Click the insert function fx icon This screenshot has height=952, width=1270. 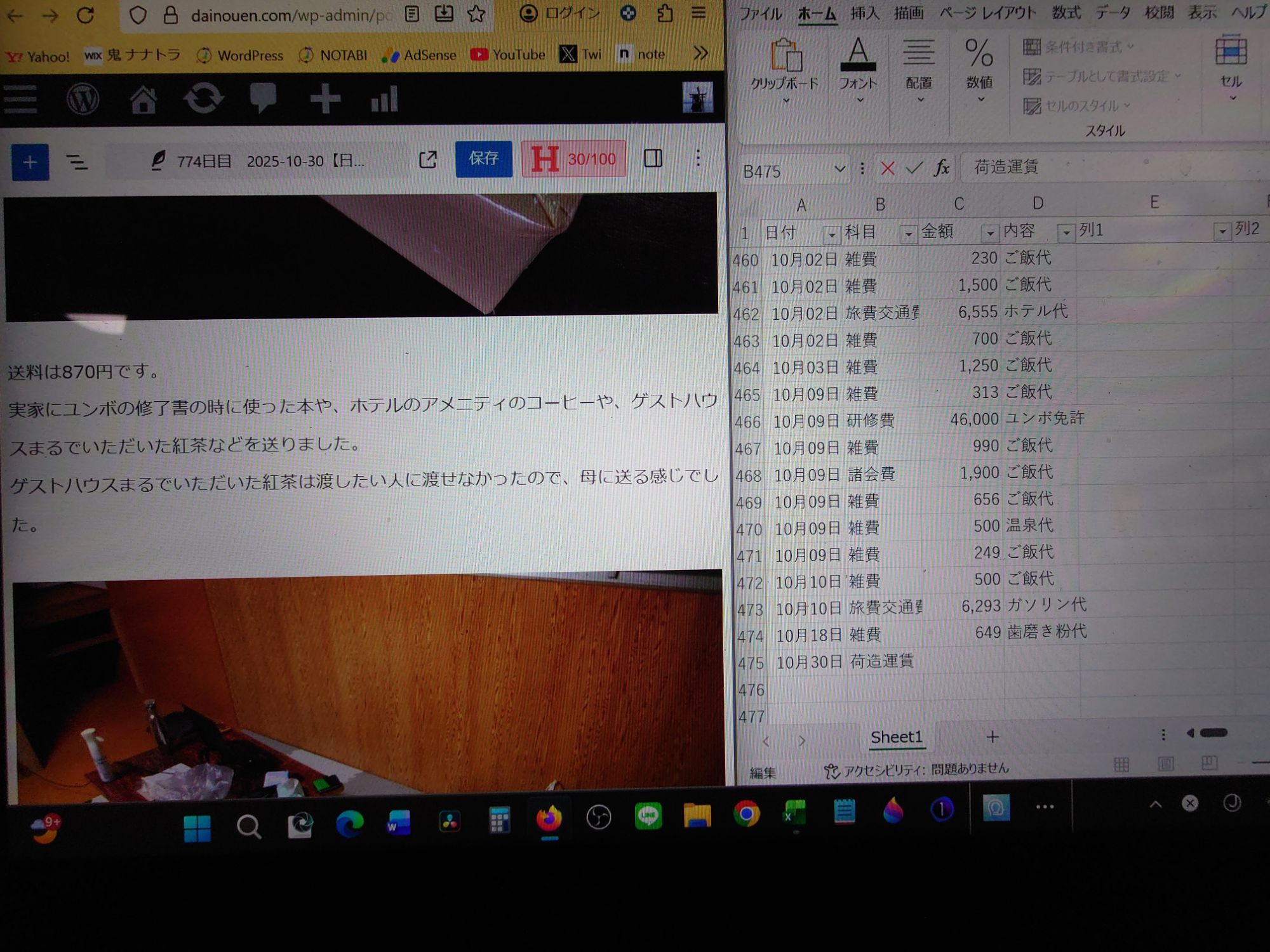[941, 168]
